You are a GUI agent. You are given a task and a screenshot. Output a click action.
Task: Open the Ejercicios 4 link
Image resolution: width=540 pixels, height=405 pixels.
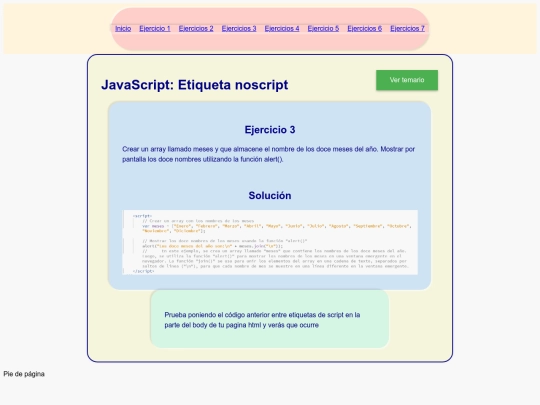282,29
